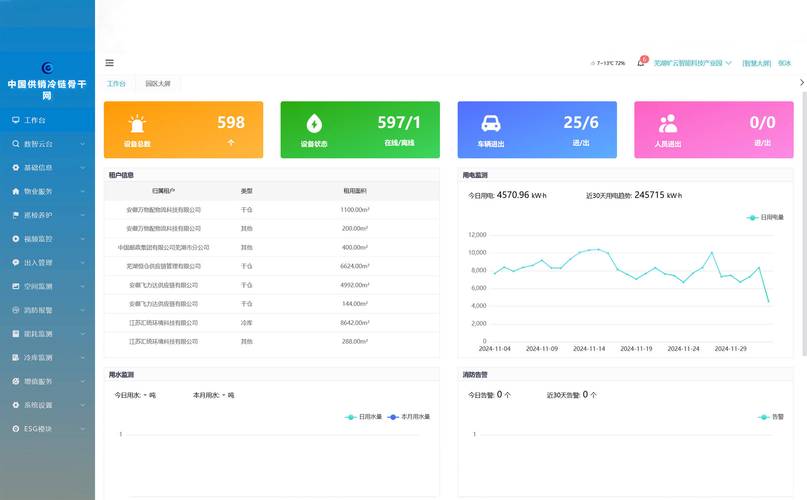The height and width of the screenshot is (500, 807).
Task: Expand 冷库监测 using its chevron
Action: point(82,357)
